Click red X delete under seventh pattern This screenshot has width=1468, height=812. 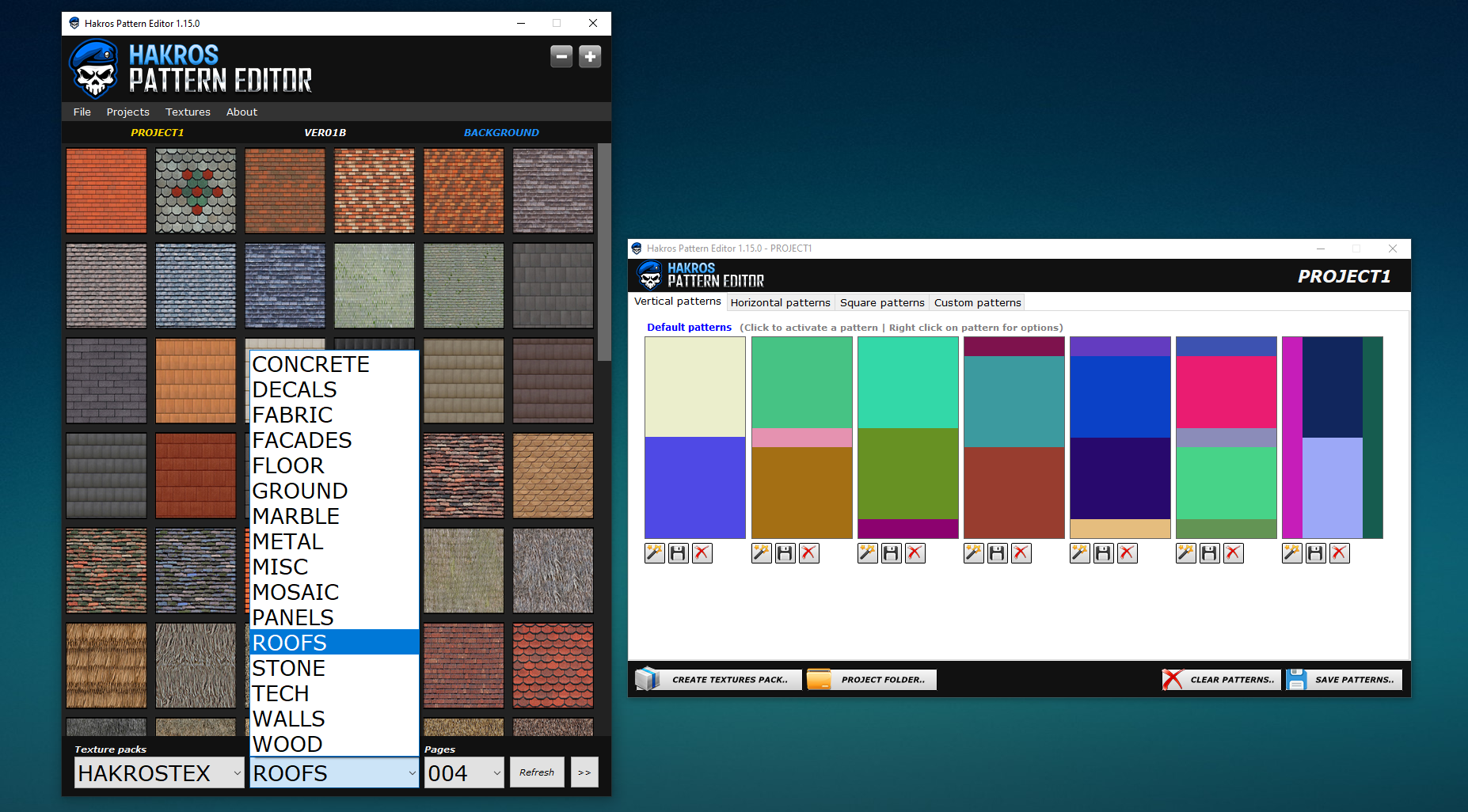1340,553
